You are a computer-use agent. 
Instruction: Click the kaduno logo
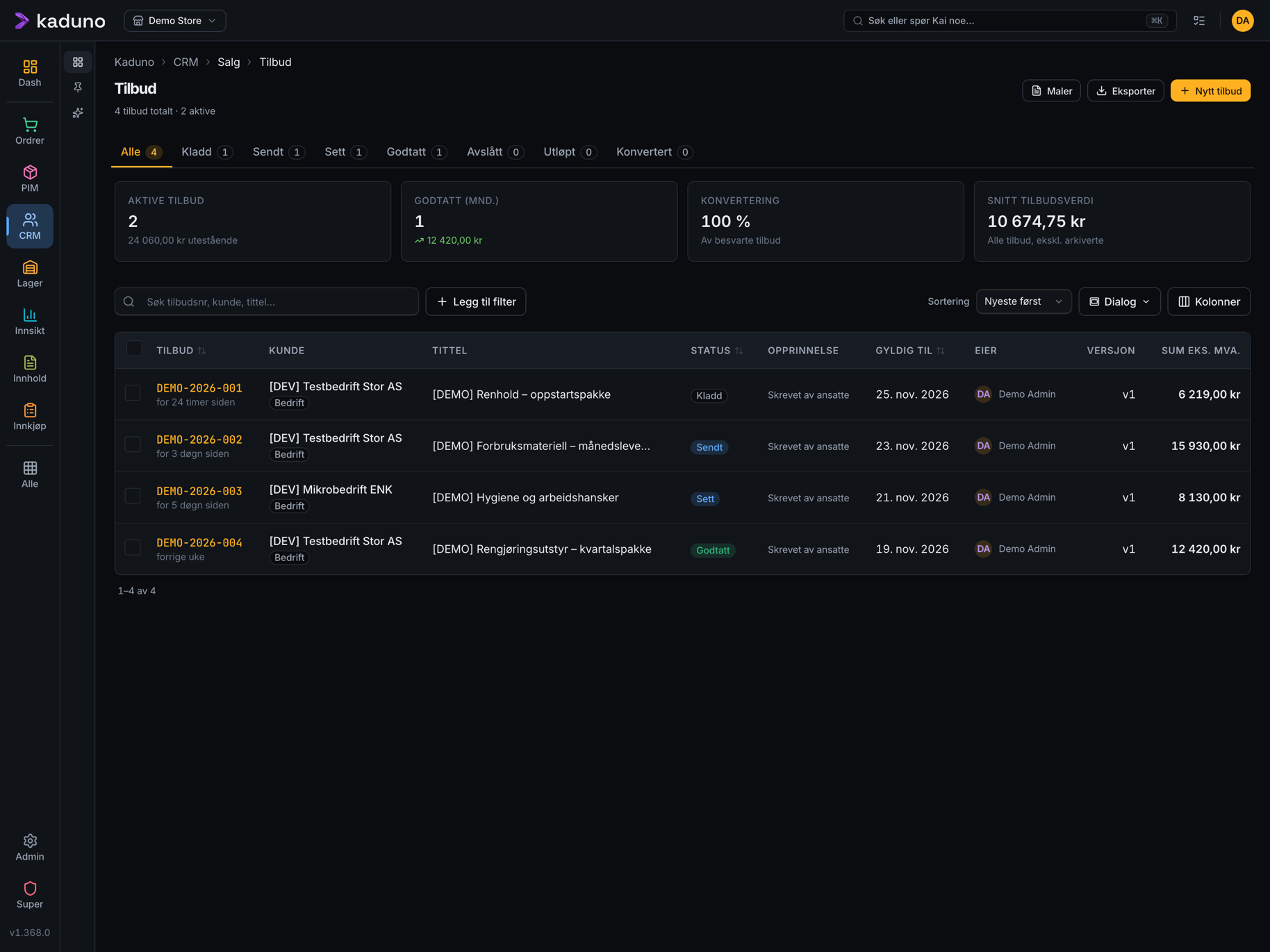(x=60, y=21)
